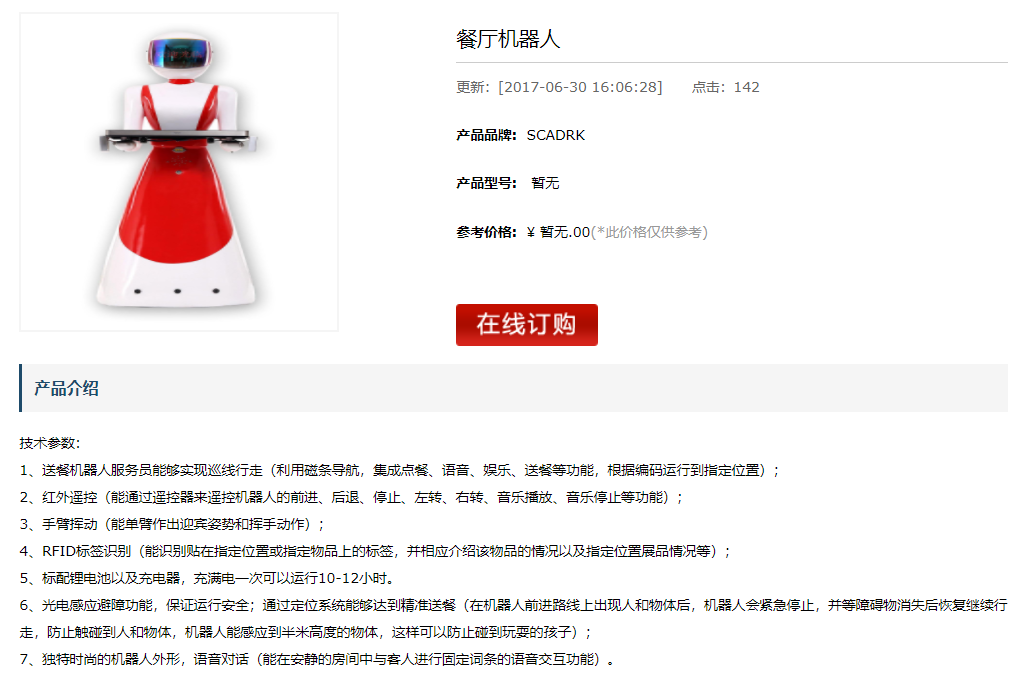Click the 点击: 142 view counter
The width and height of the screenshot is (1026, 690).
coord(726,88)
